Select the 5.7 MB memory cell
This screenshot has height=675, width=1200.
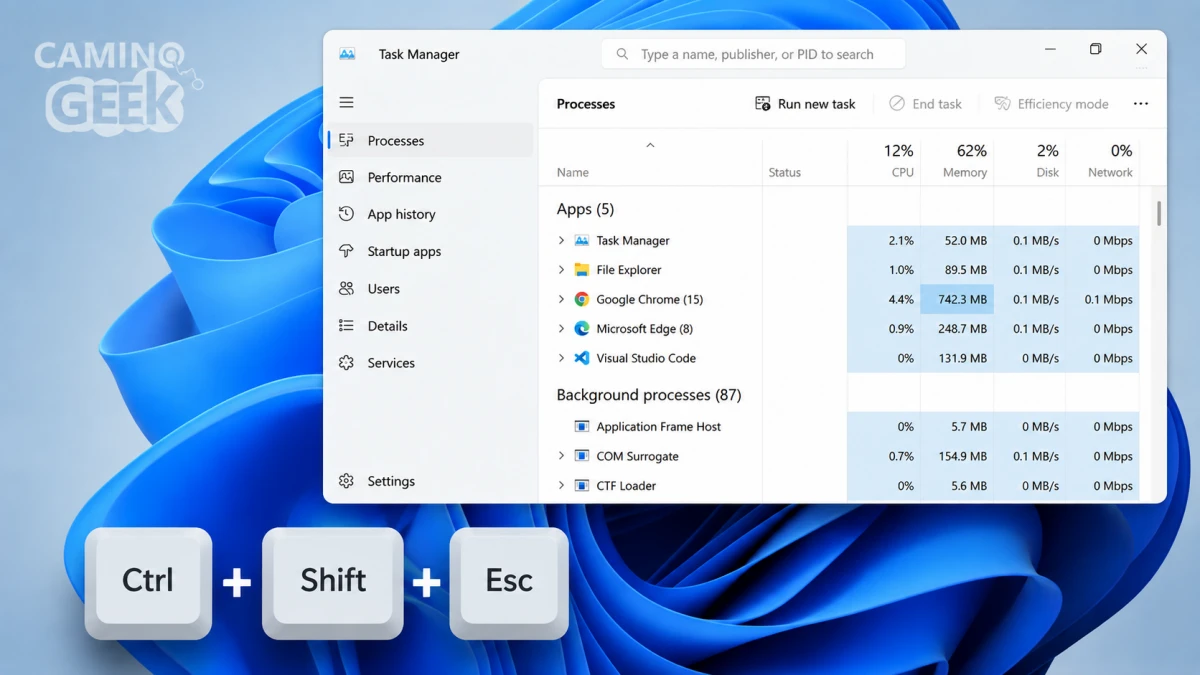pos(957,427)
